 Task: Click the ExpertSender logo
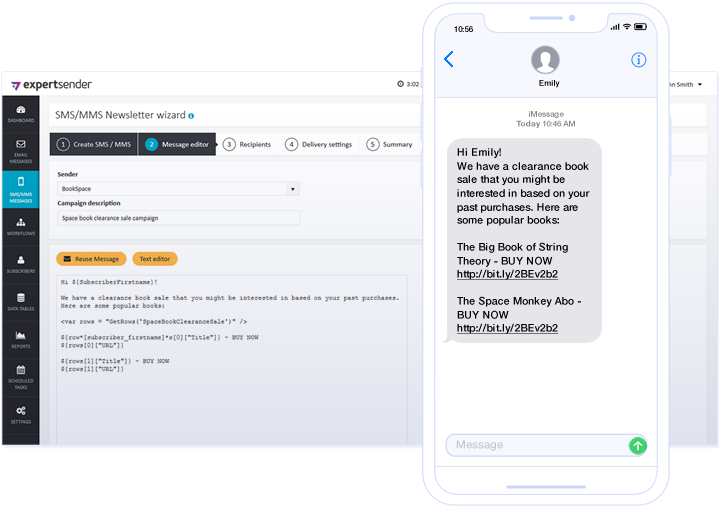point(51,84)
